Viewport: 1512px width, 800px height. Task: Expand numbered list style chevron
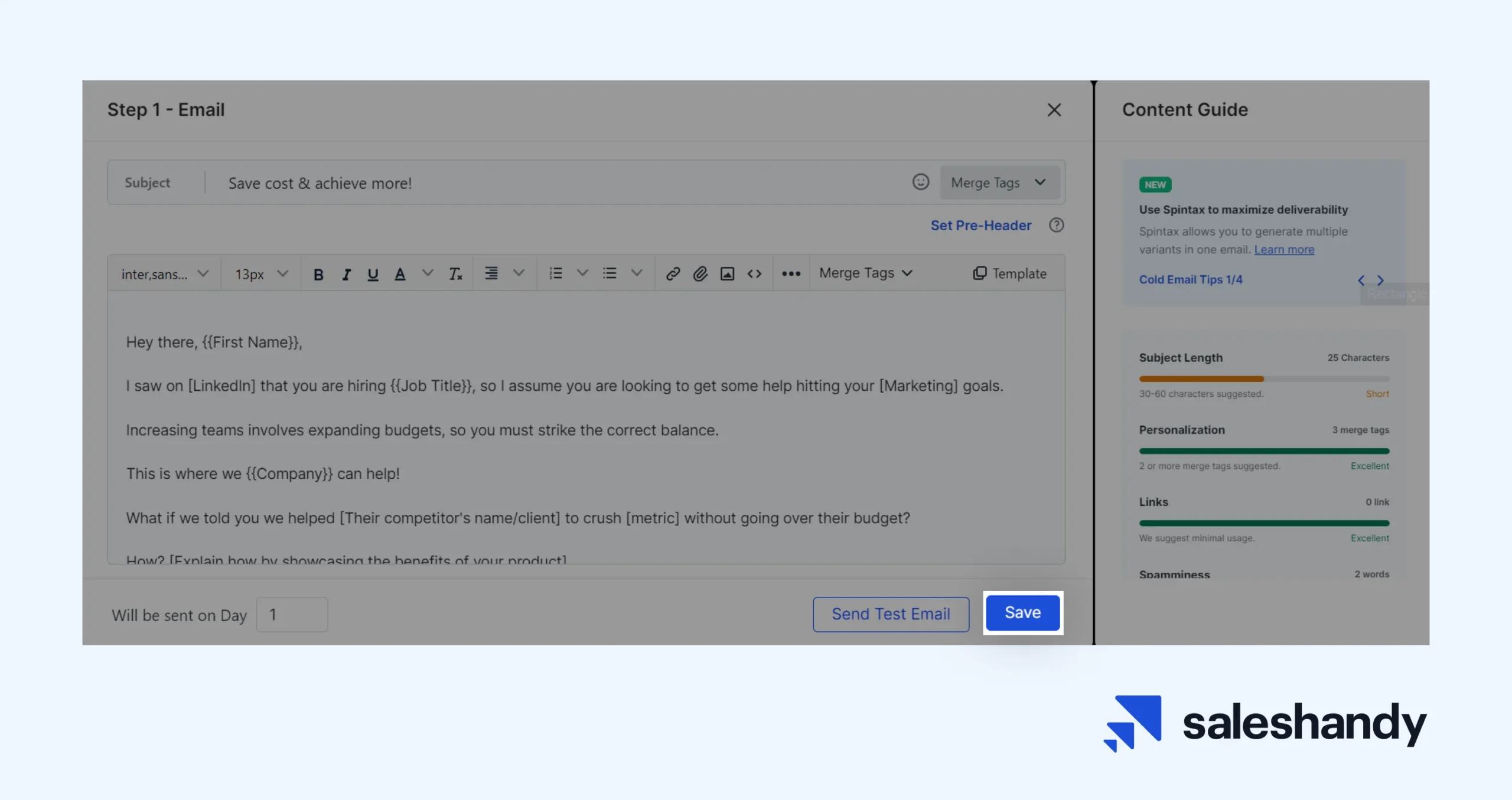582,273
